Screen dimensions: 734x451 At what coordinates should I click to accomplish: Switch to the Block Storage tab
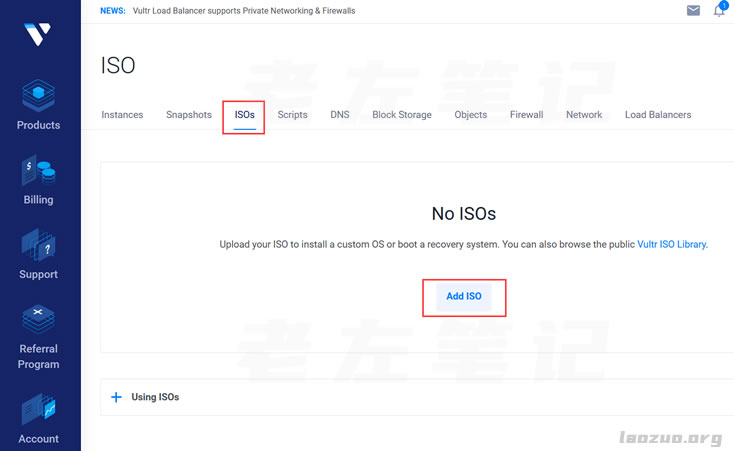(402, 115)
